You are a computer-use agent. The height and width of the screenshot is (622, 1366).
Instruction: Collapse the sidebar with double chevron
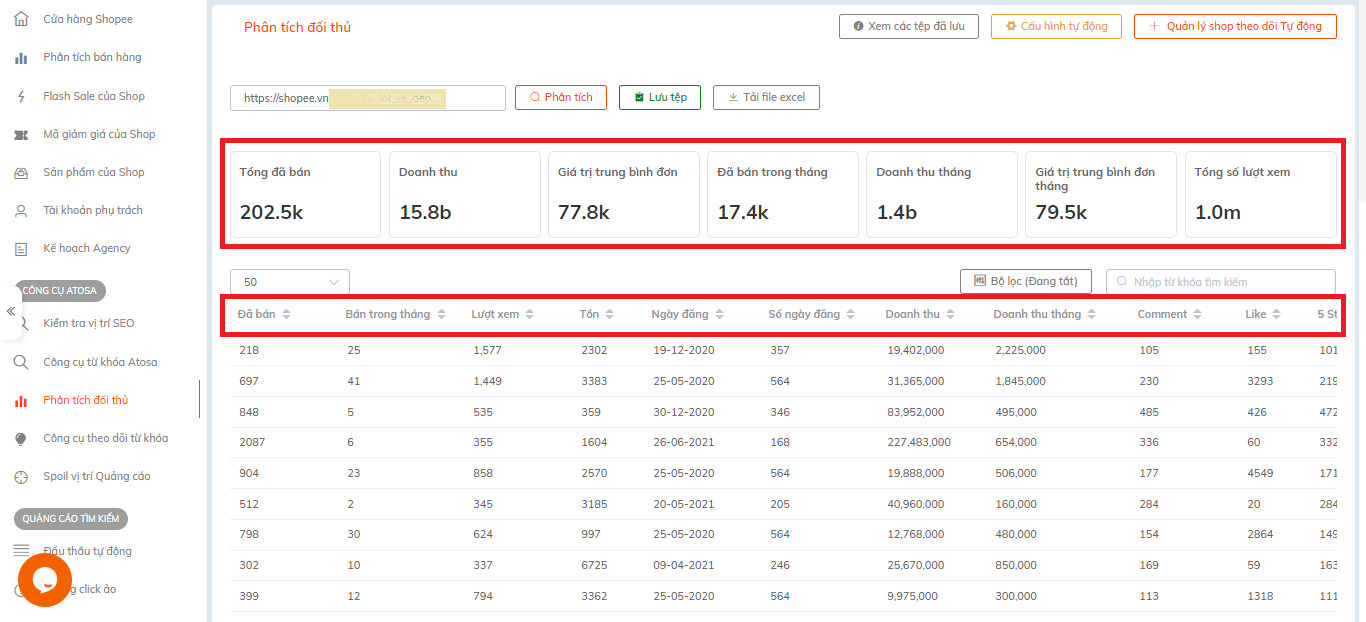click(x=11, y=311)
